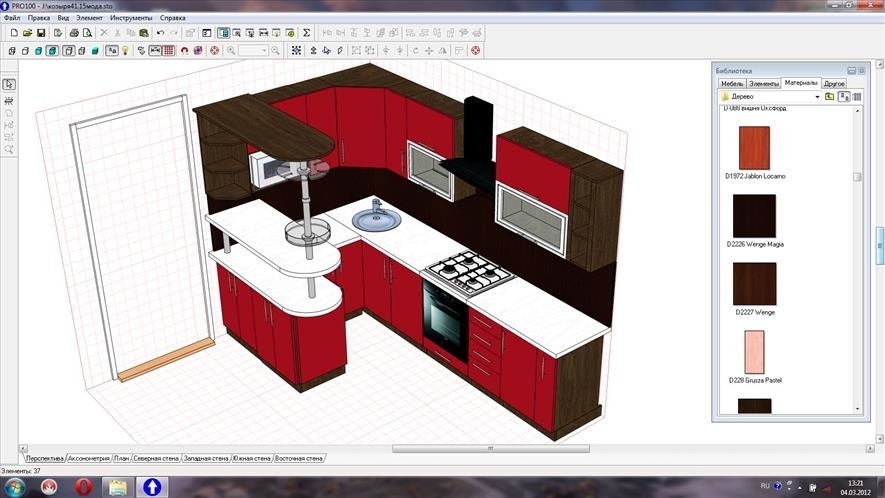
Task: Click the zoom out magnifier icon
Action: [x=275, y=51]
